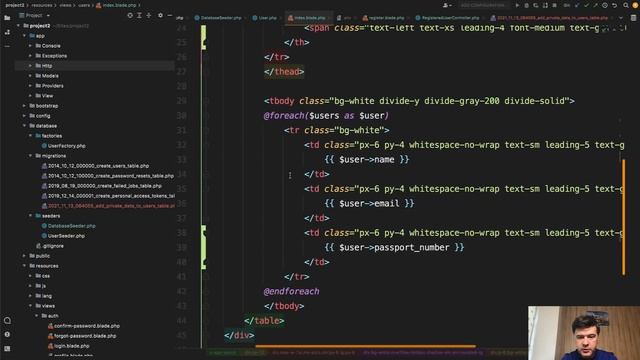Collapse the seeders folder
The image size is (640, 360).
(30, 216)
